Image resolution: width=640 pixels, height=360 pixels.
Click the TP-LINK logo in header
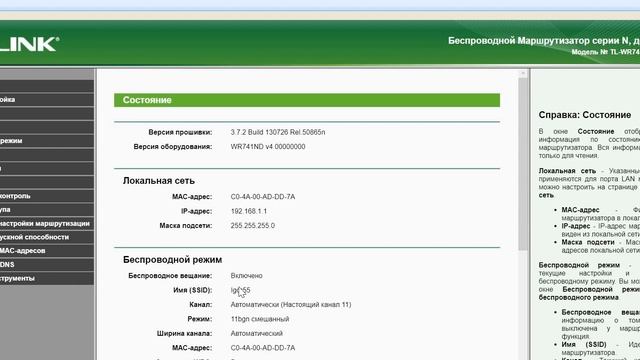[29, 44]
